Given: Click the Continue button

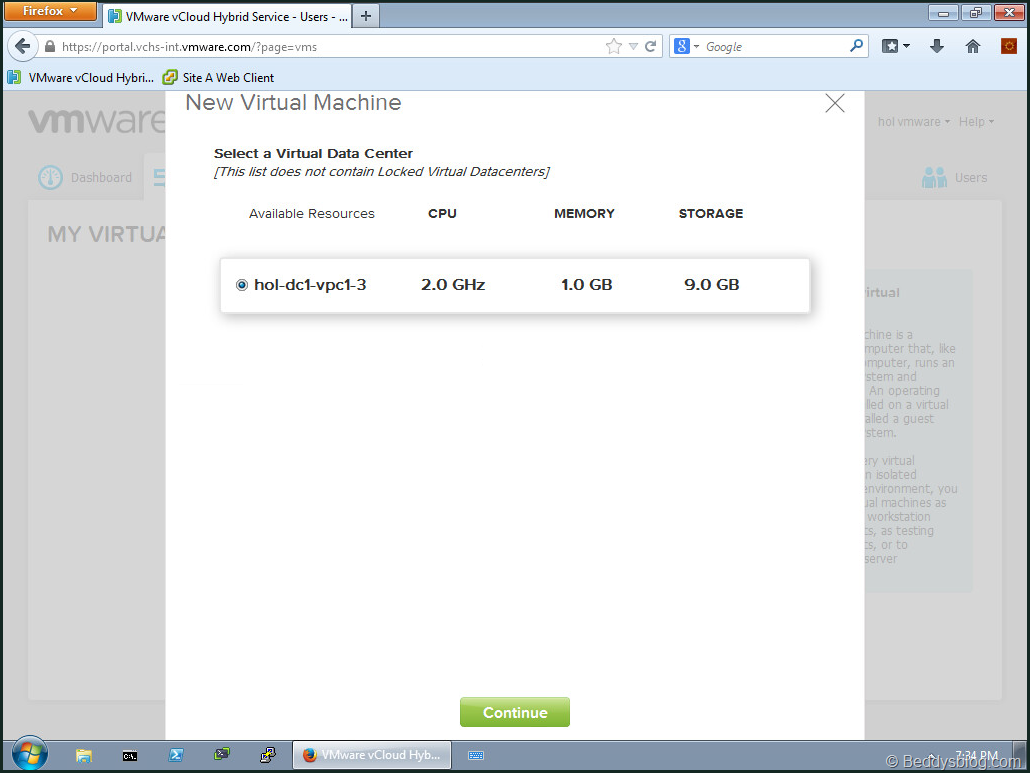Looking at the screenshot, I should 515,713.
